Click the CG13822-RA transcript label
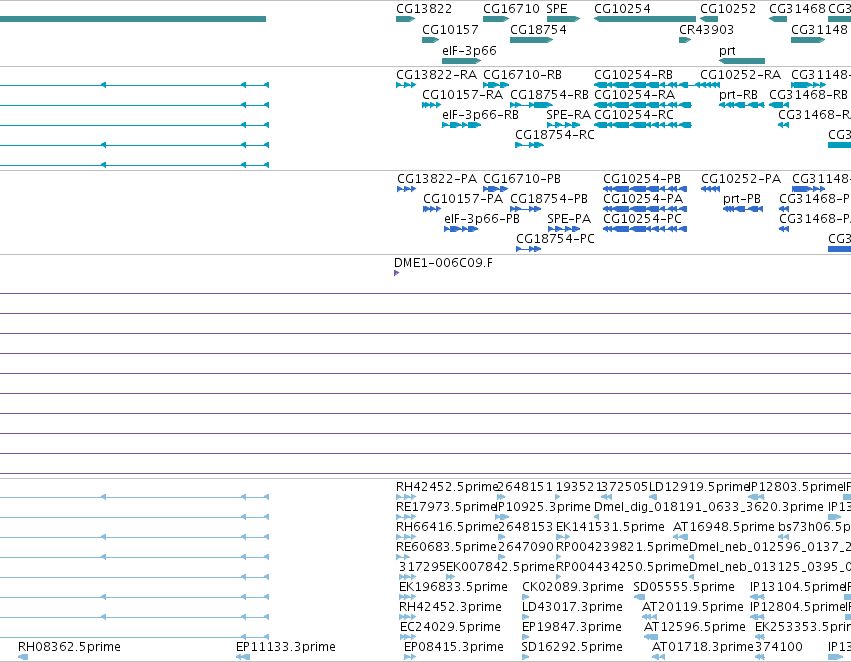This screenshot has height=662, width=851. click(437, 74)
